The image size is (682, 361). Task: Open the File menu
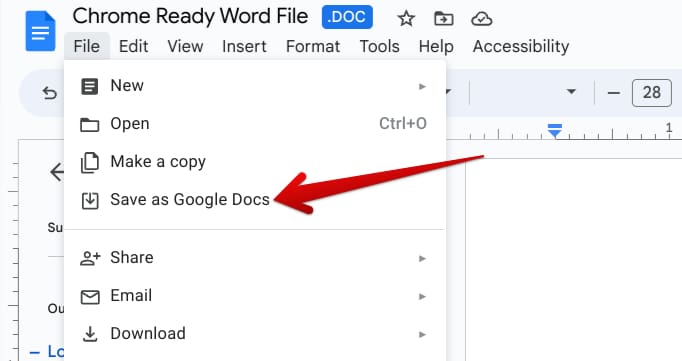(87, 46)
